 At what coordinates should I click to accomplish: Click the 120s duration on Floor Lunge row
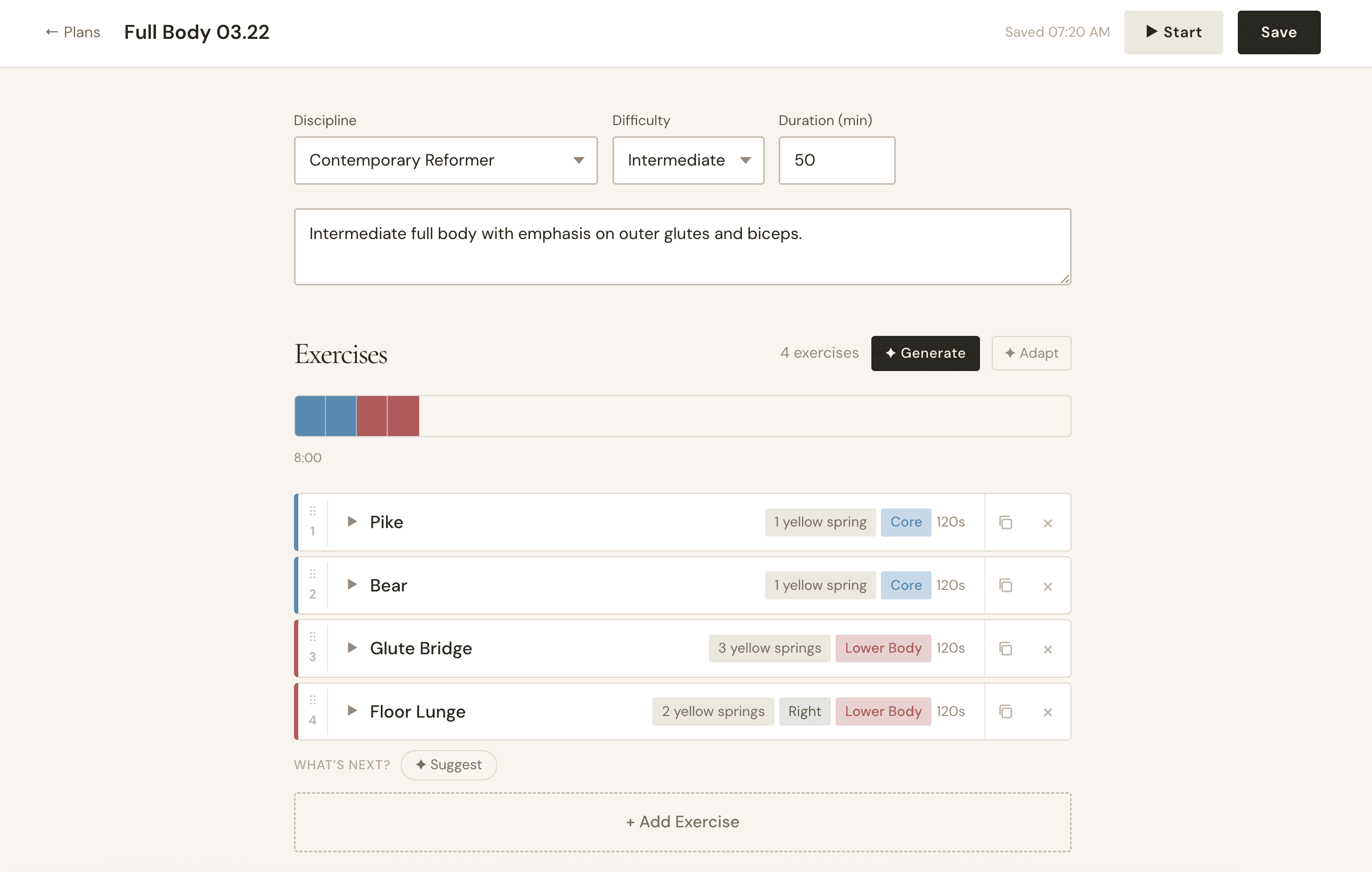pyautogui.click(x=950, y=711)
